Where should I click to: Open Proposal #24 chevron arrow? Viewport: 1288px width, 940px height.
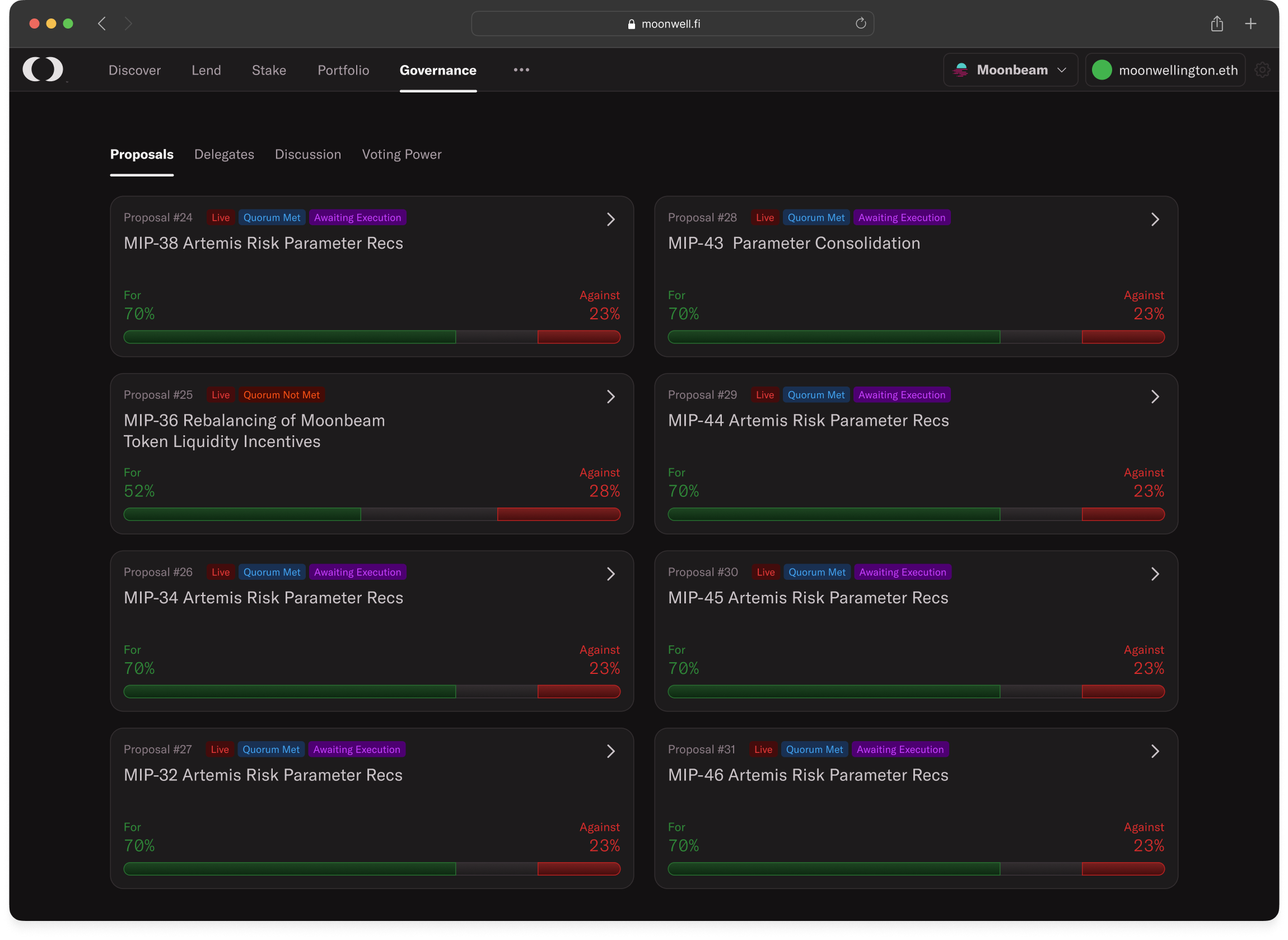(610, 219)
